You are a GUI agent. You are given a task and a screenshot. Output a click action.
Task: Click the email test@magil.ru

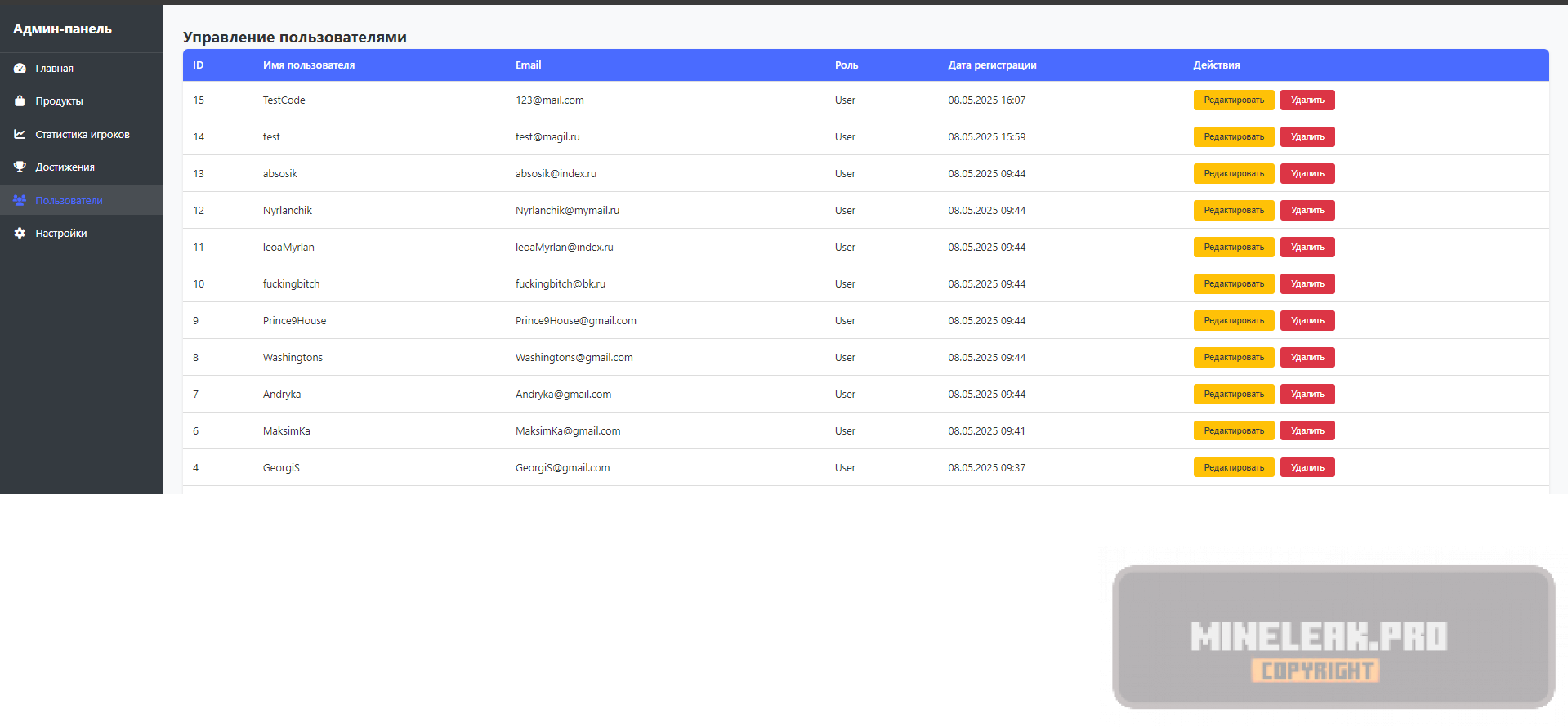(547, 137)
